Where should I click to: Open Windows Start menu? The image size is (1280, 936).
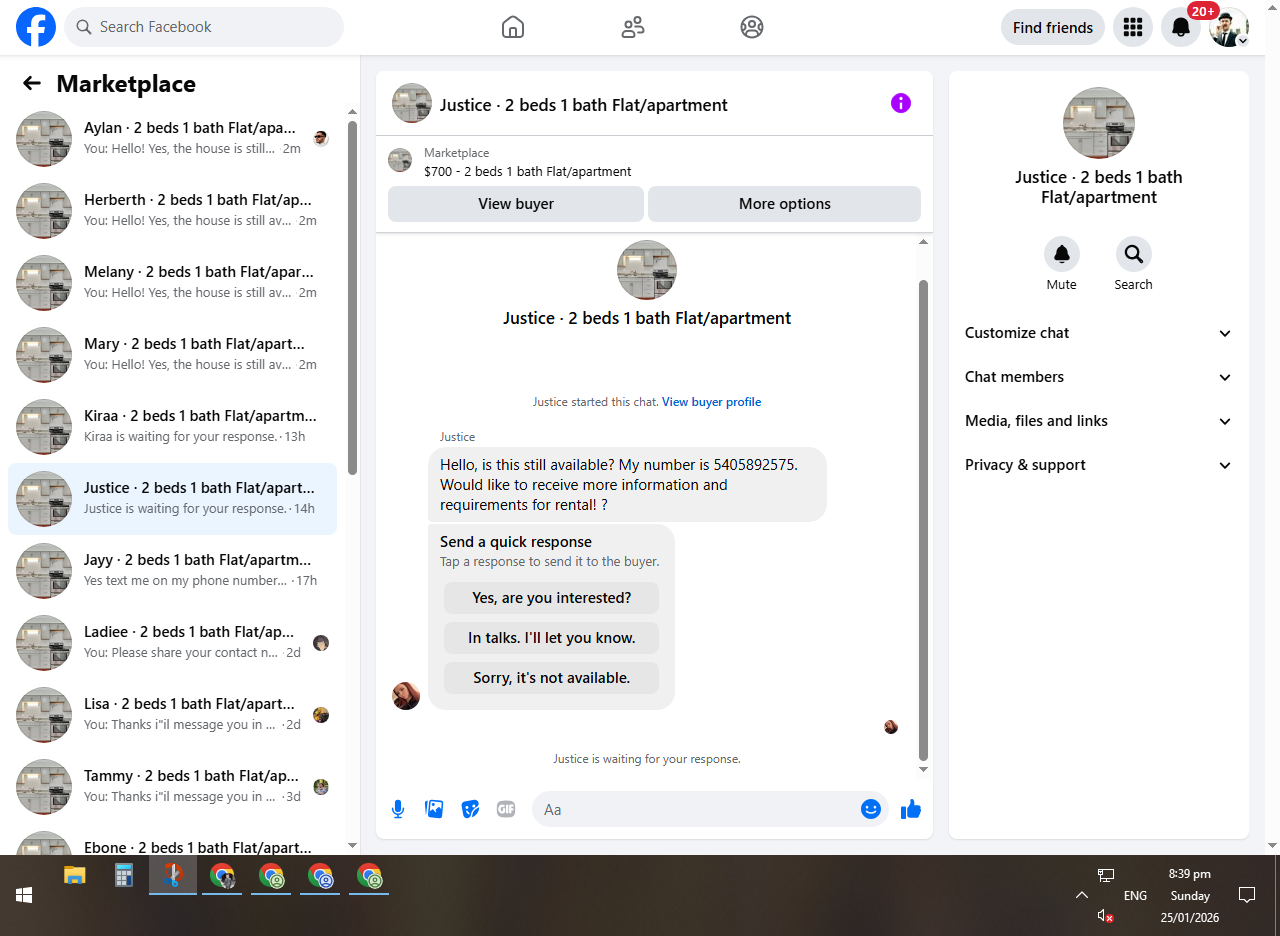[x=24, y=895]
